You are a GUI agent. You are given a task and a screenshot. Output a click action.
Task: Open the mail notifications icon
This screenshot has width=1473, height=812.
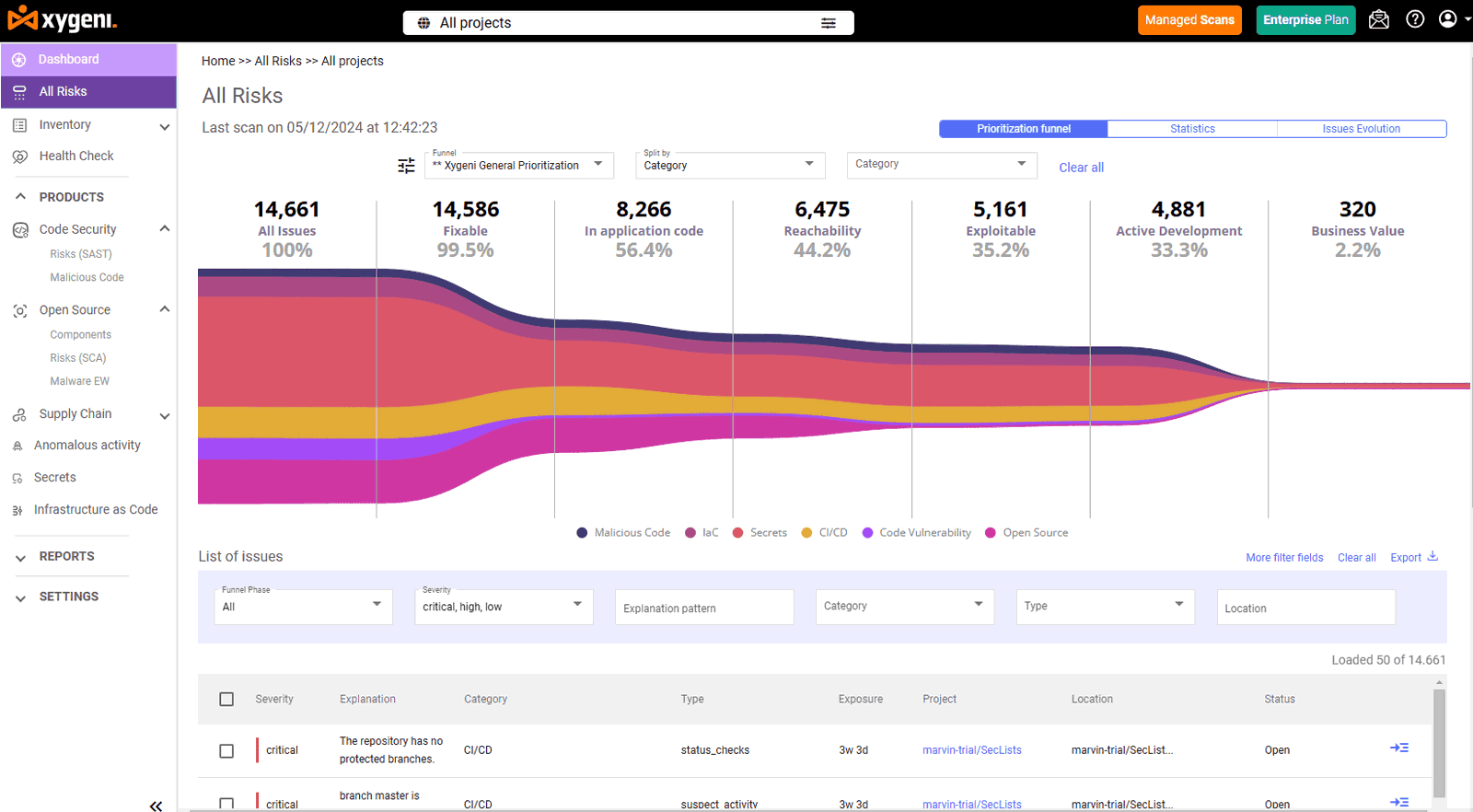(1378, 19)
